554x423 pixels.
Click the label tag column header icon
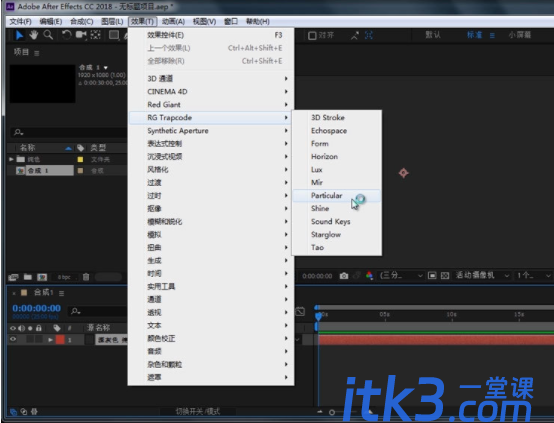tap(57, 328)
